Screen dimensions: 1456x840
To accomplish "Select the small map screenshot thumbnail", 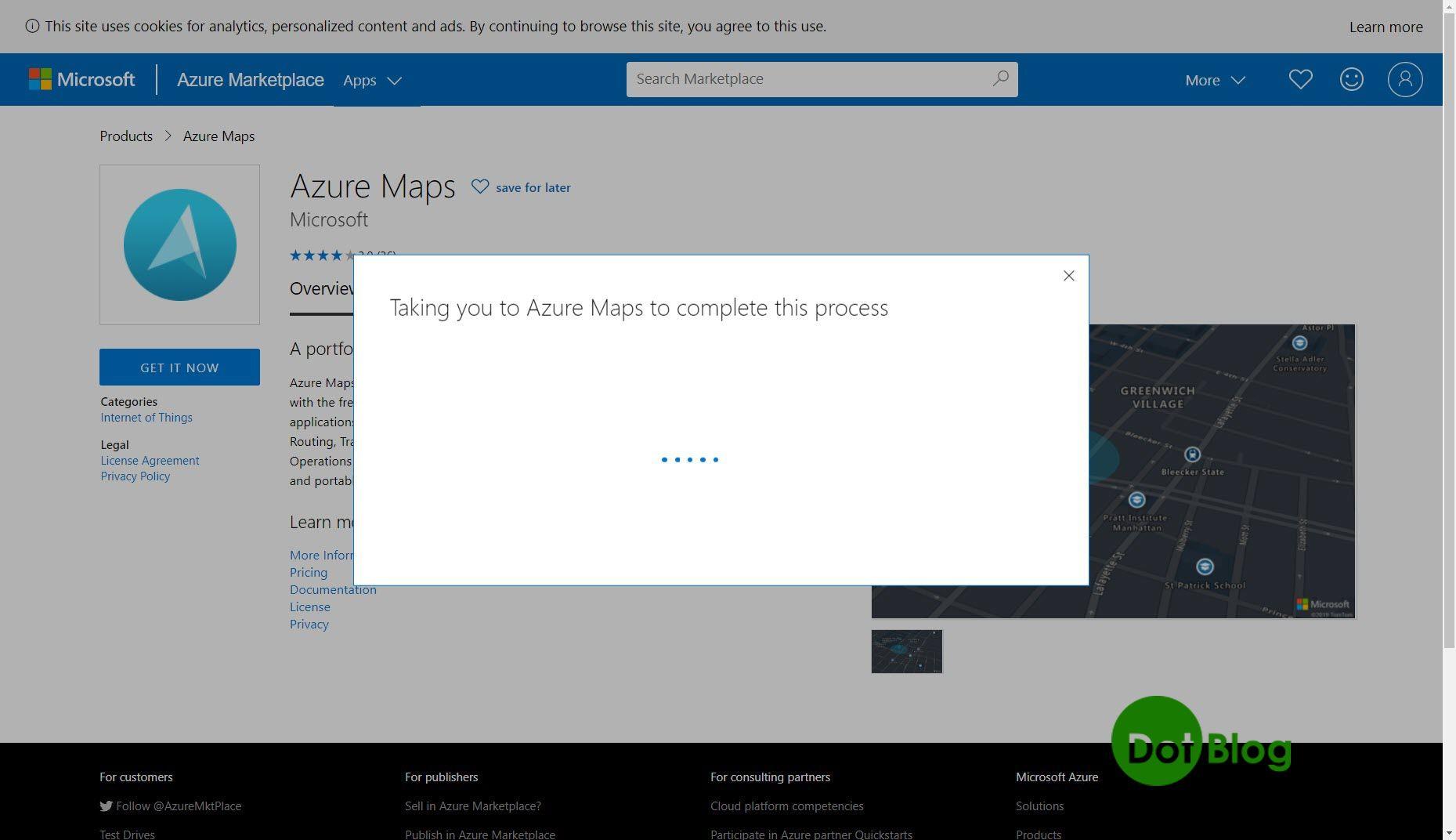I will coord(906,651).
